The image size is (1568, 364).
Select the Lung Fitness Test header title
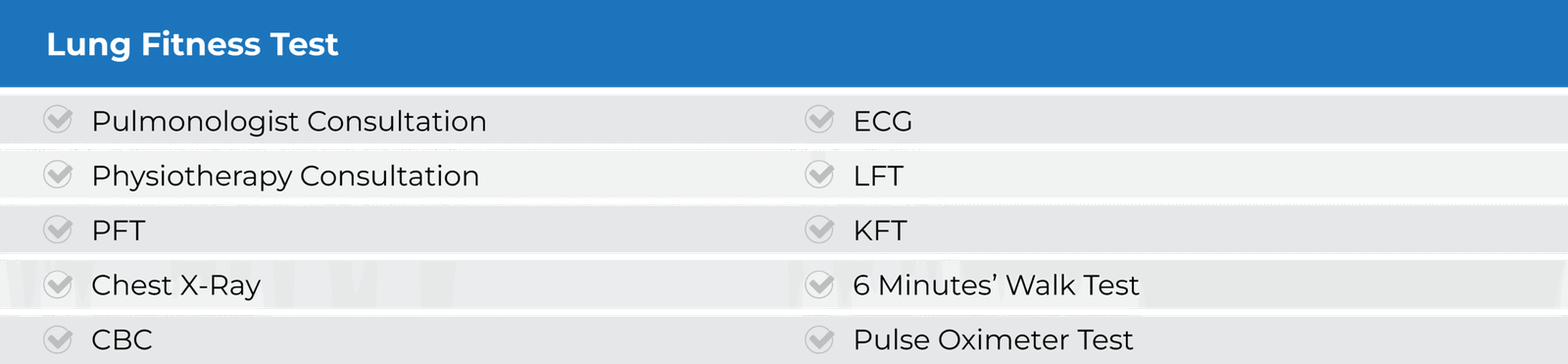click(x=192, y=44)
